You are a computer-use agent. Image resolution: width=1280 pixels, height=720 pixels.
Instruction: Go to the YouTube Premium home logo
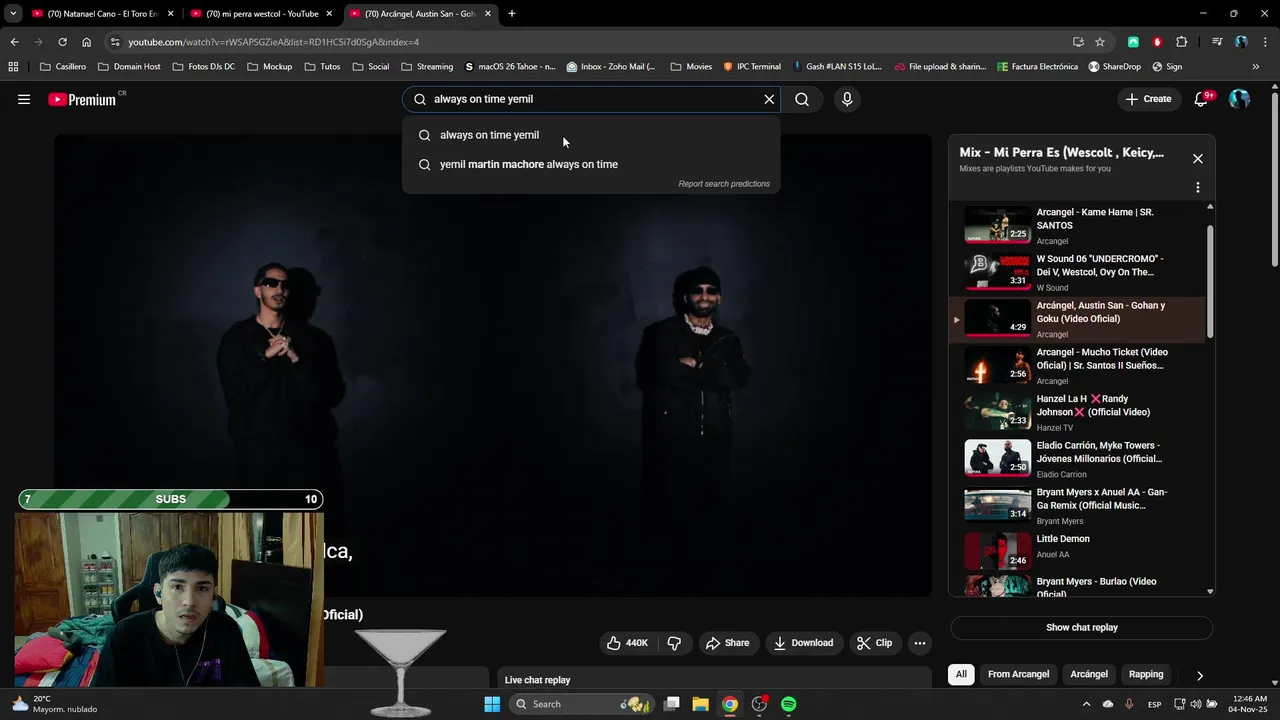pos(82,99)
